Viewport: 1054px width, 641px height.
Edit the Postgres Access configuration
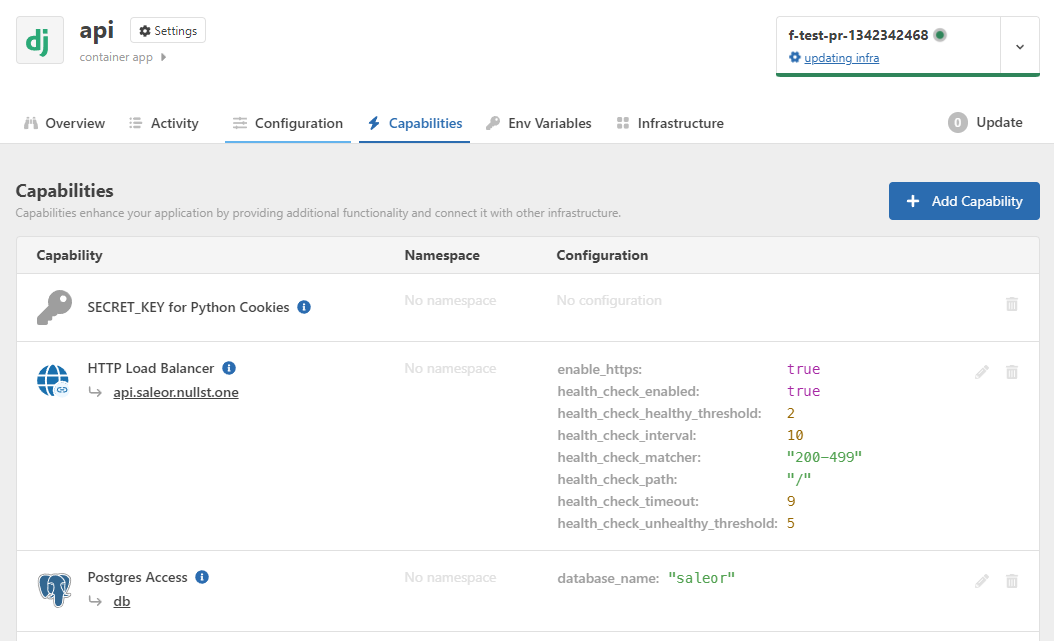[x=981, y=580]
